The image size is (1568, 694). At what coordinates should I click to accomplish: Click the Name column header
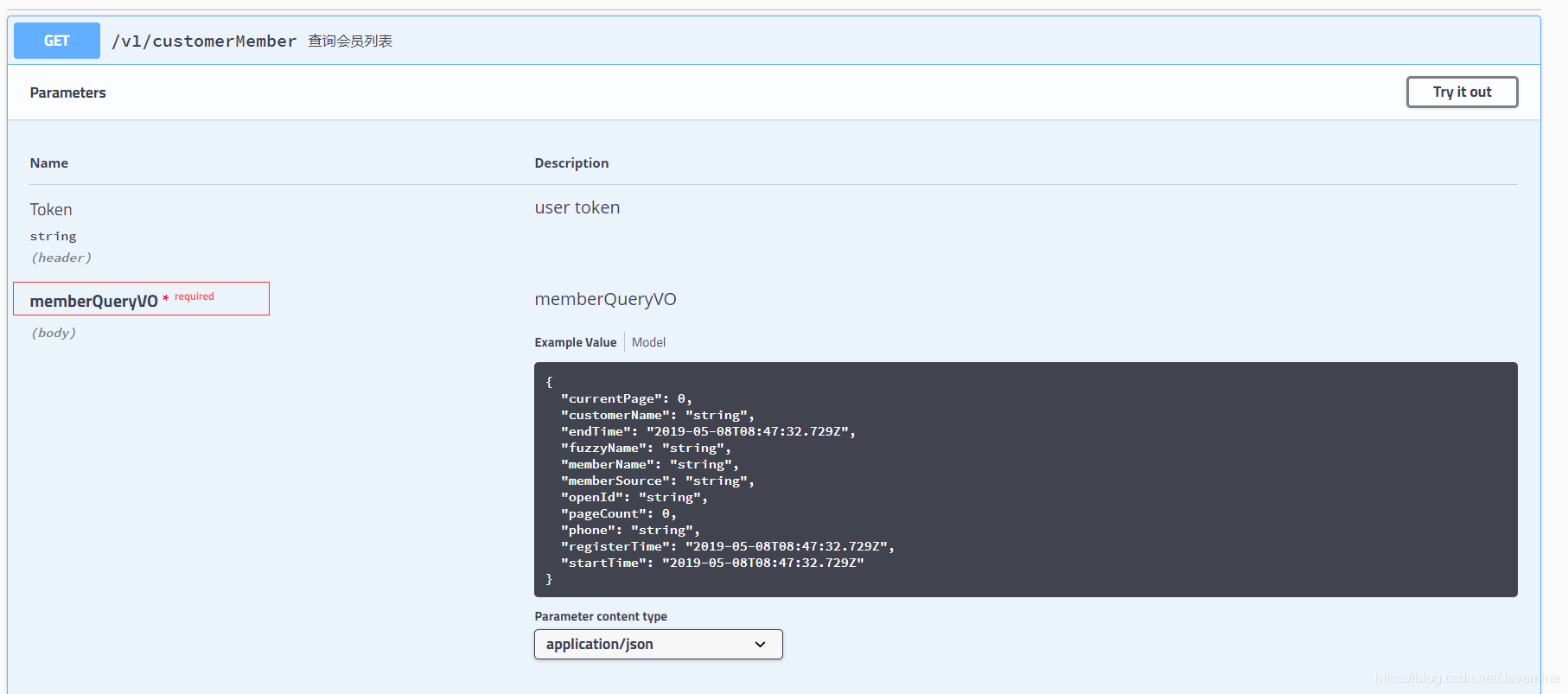coord(48,163)
